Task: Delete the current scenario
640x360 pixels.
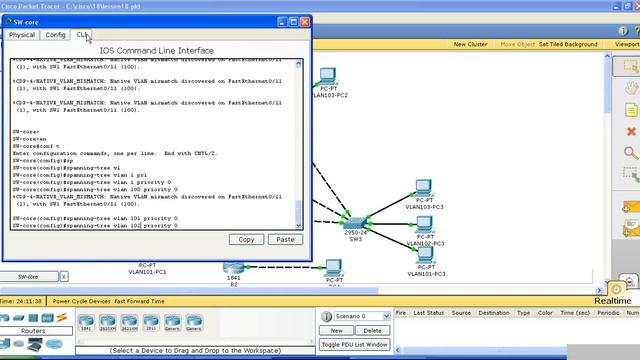Action: [372, 331]
